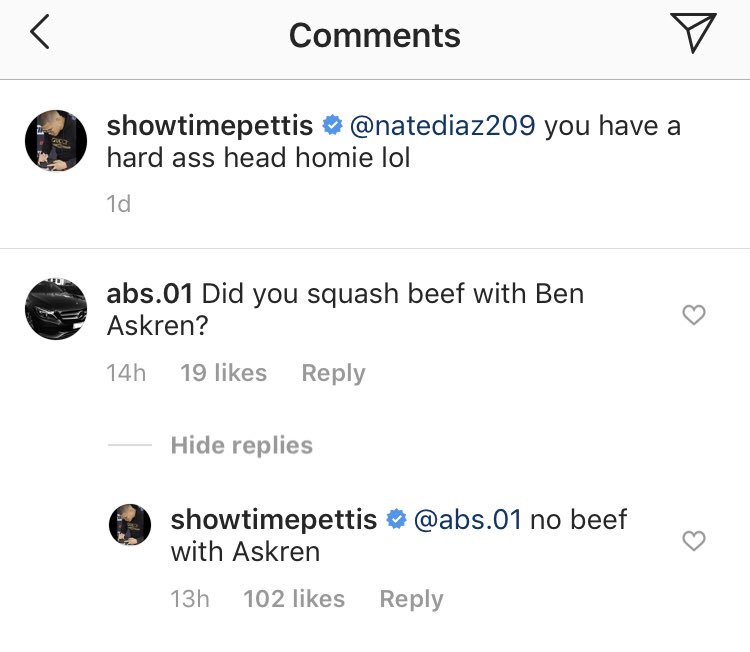Reply to abs.01's comment
750x652 pixels.
(x=333, y=373)
